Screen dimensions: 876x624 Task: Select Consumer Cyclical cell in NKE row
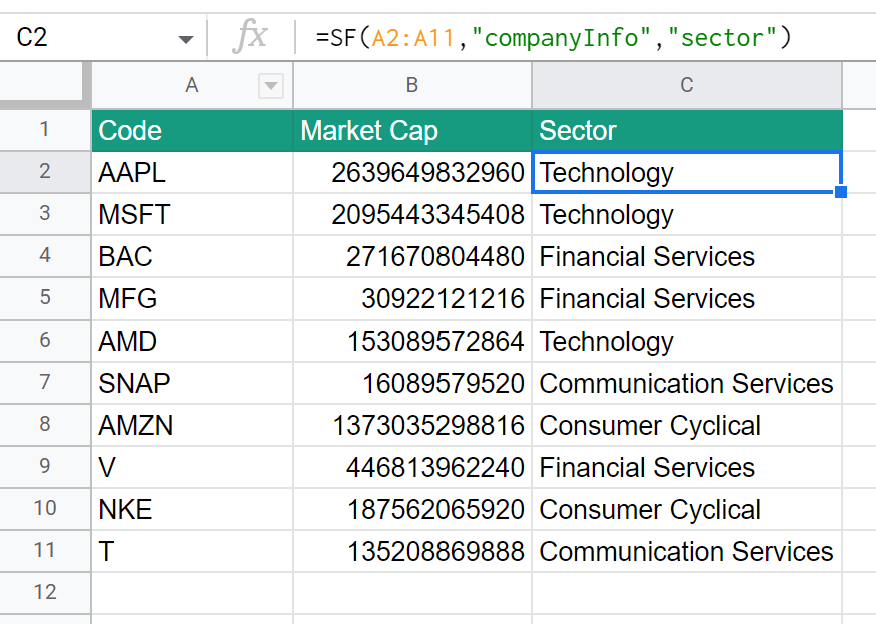pos(687,509)
